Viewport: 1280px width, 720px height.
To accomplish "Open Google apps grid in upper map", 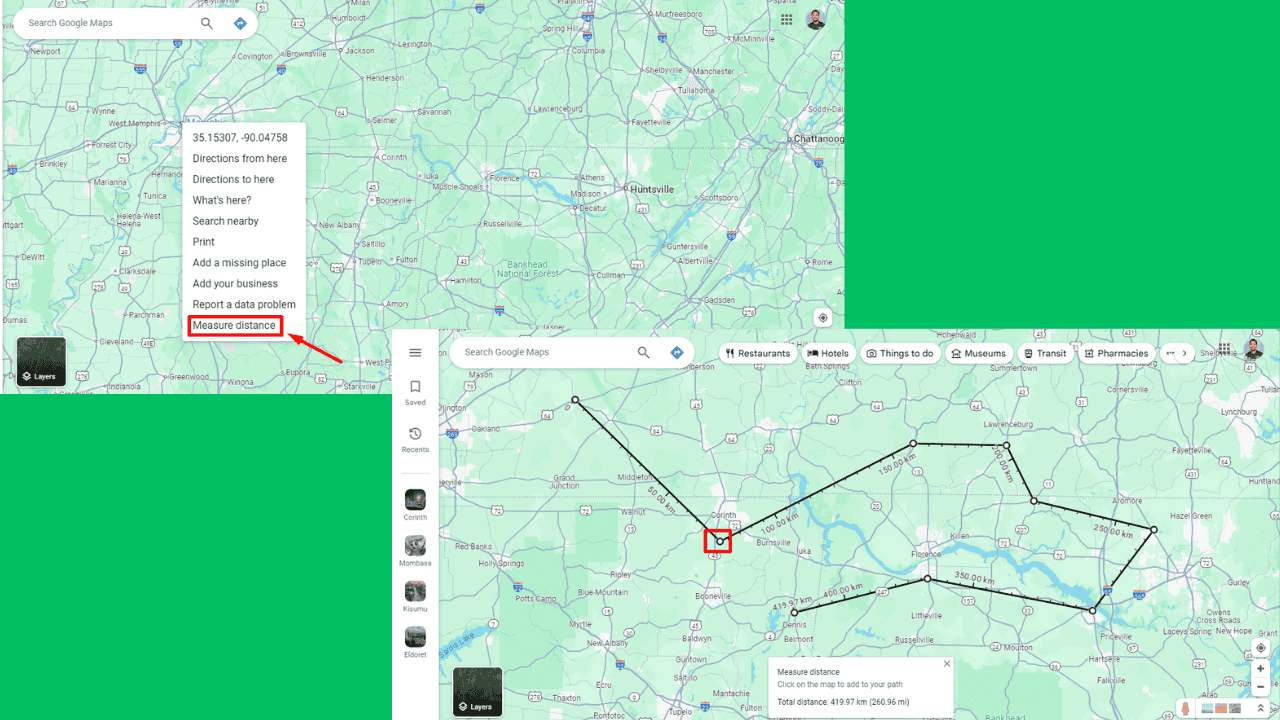I will point(787,19).
